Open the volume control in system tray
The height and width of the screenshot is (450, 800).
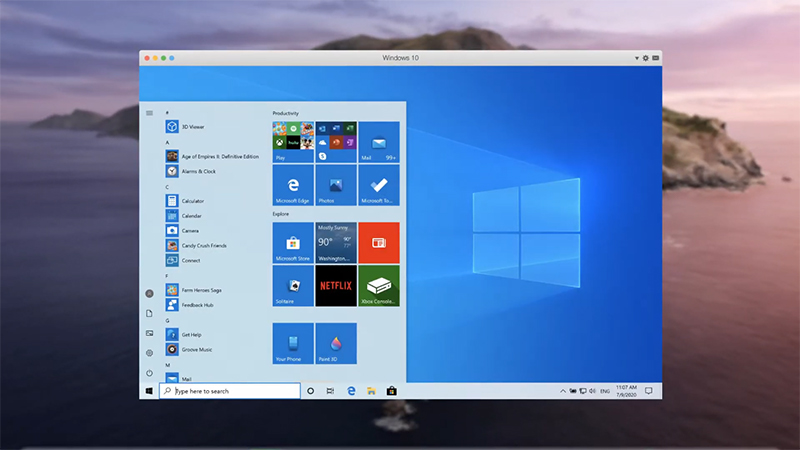592,391
